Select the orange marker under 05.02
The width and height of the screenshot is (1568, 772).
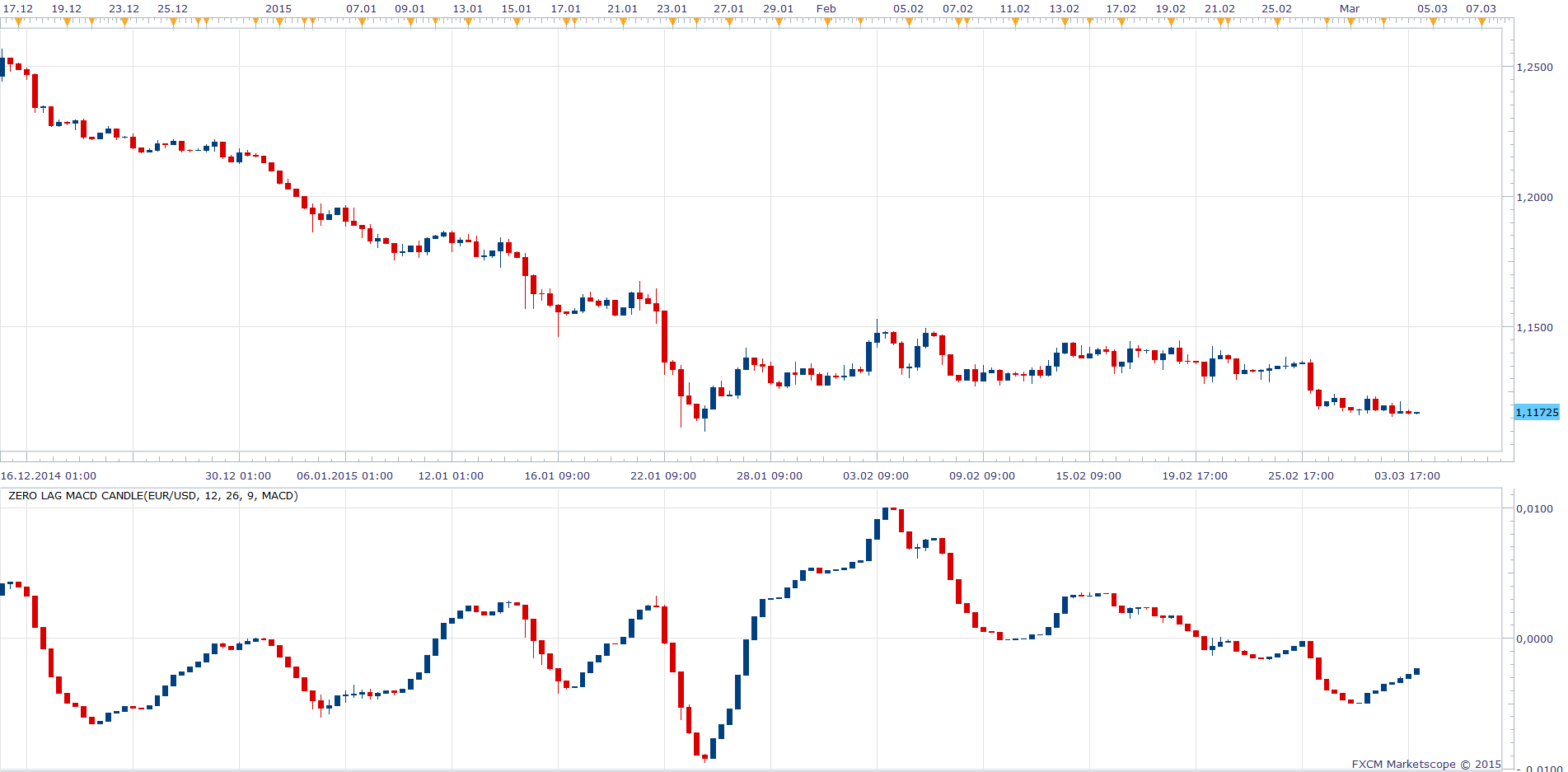pyautogui.click(x=909, y=23)
